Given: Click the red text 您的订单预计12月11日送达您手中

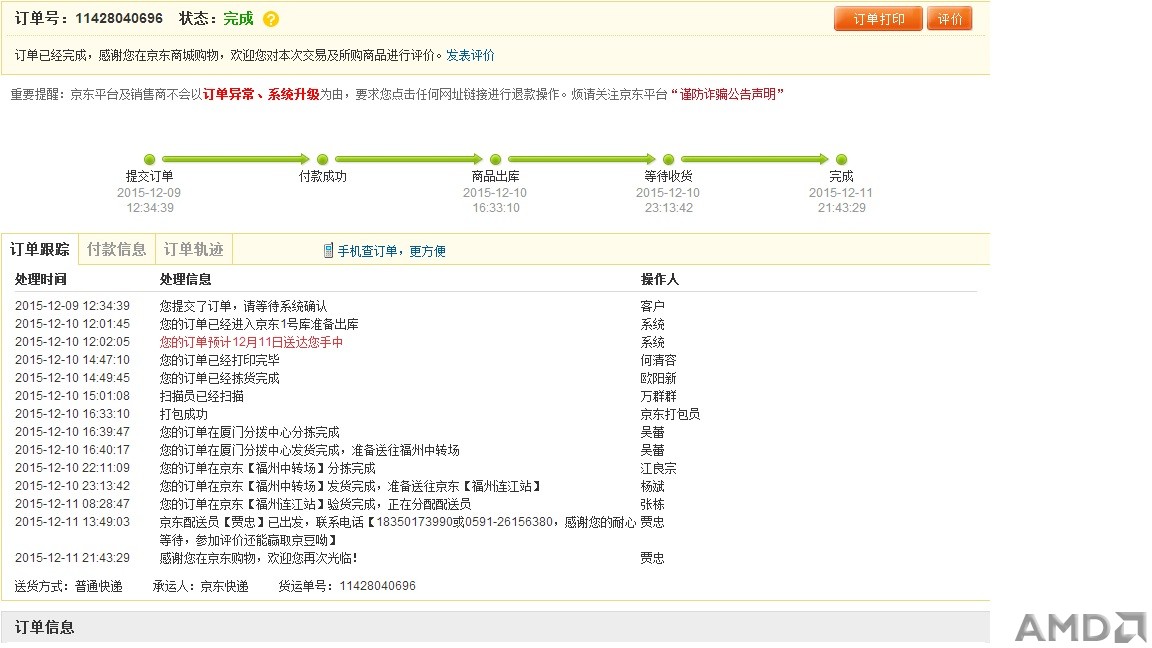Looking at the screenshot, I should [x=251, y=342].
